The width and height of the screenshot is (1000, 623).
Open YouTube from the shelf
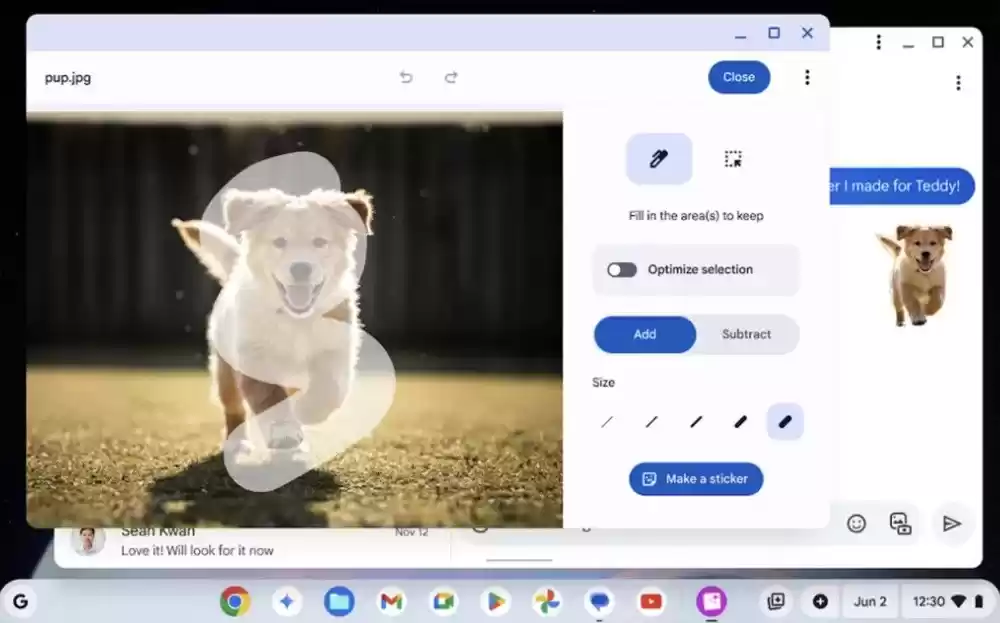652,601
